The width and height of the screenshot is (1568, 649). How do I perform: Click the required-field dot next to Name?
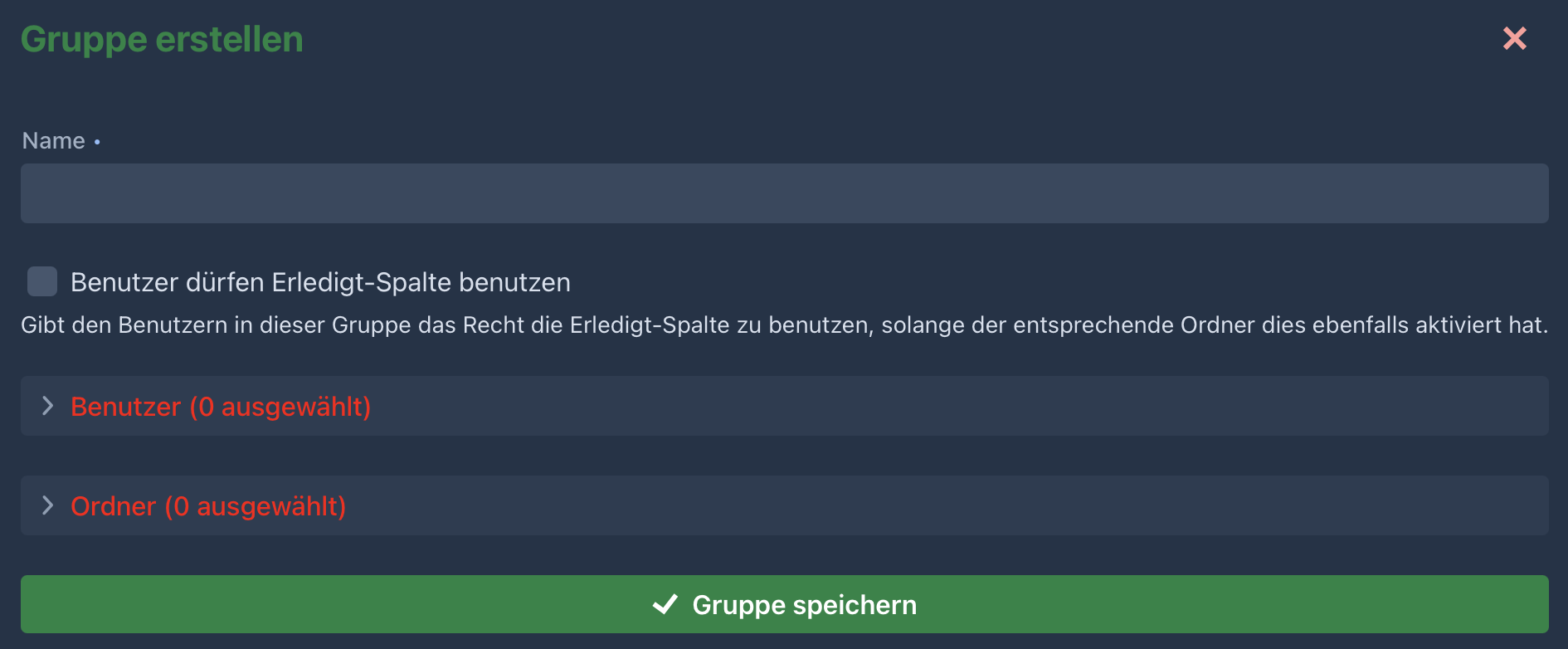pyautogui.click(x=97, y=143)
